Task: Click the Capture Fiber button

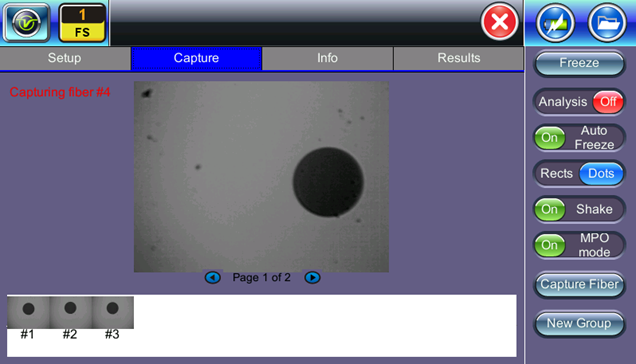Action: pos(579,284)
